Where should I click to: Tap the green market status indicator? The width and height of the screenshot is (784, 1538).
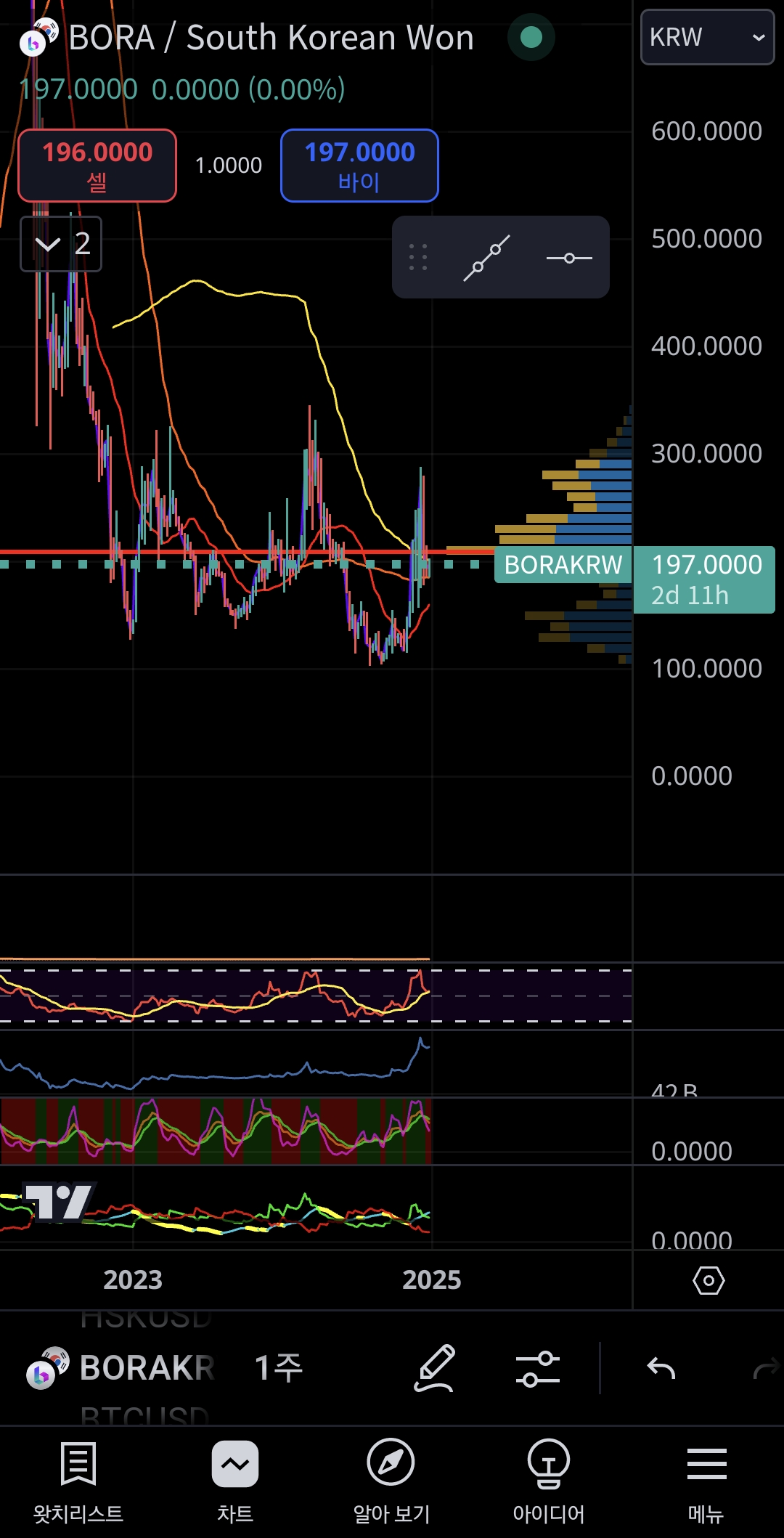pos(531,37)
